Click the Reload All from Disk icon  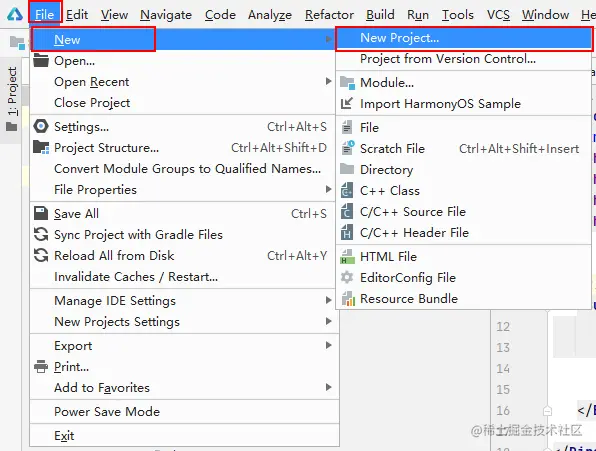[41, 255]
